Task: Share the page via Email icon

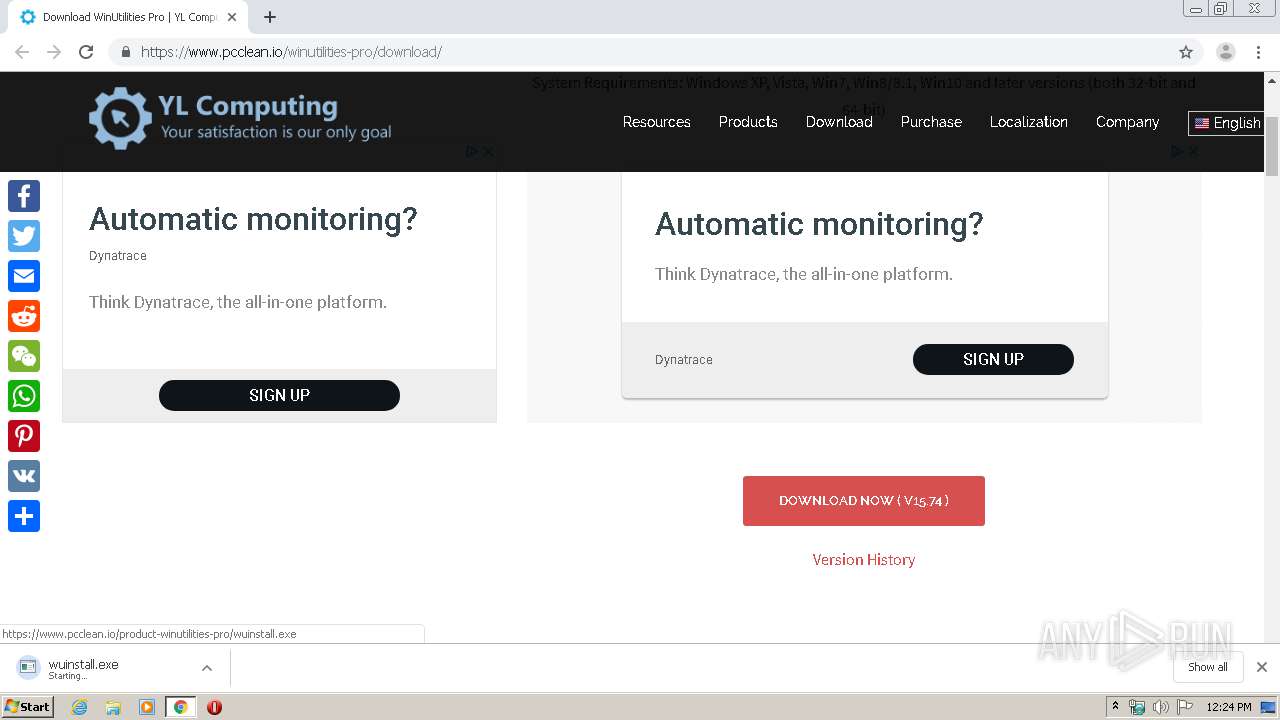Action: pyautogui.click(x=24, y=276)
